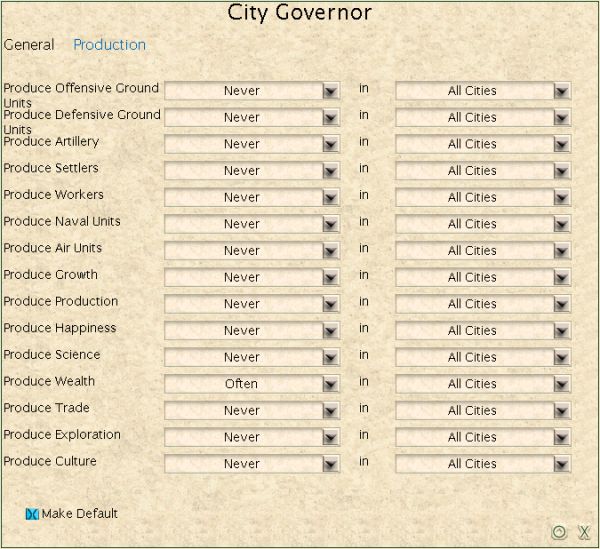Open the All Cities dropdown for Produce Trade

click(x=482, y=411)
